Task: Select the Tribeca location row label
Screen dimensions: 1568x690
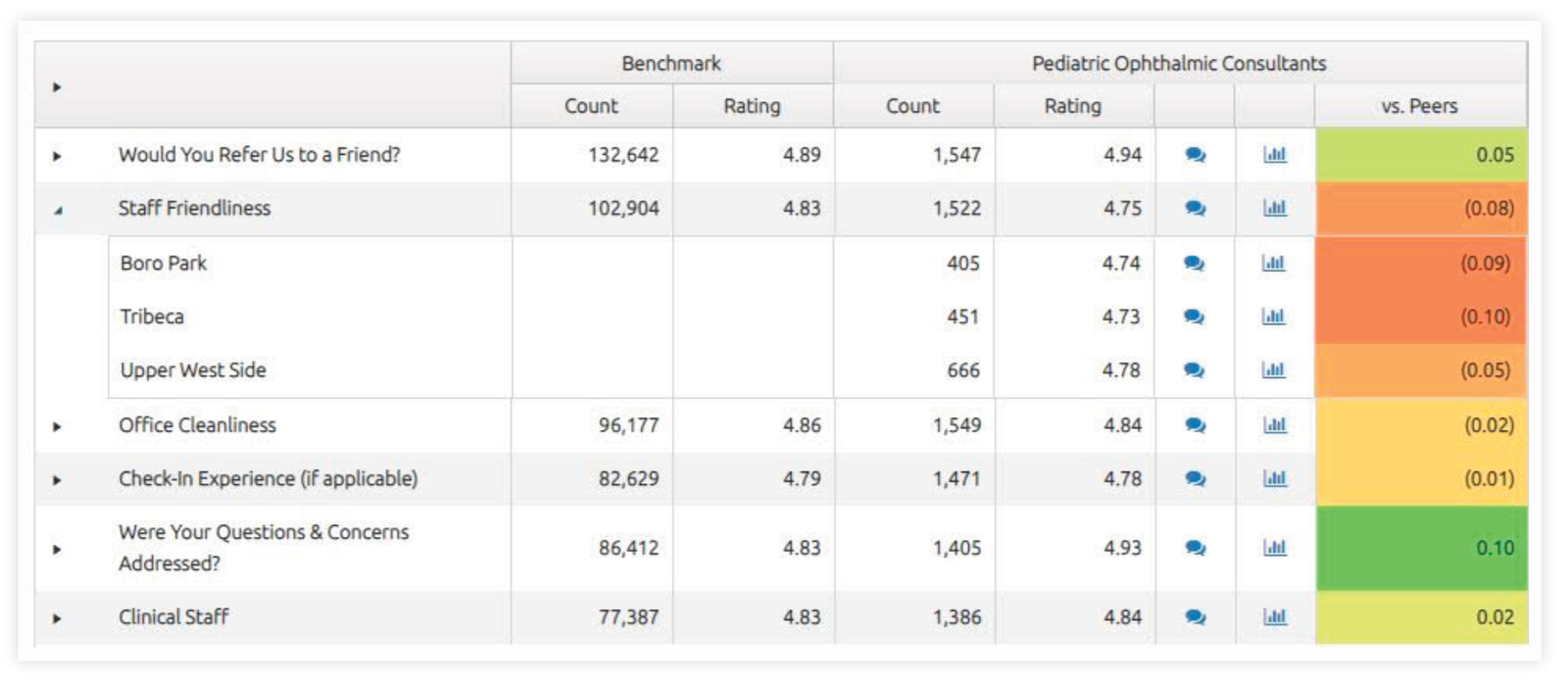Action: [152, 317]
